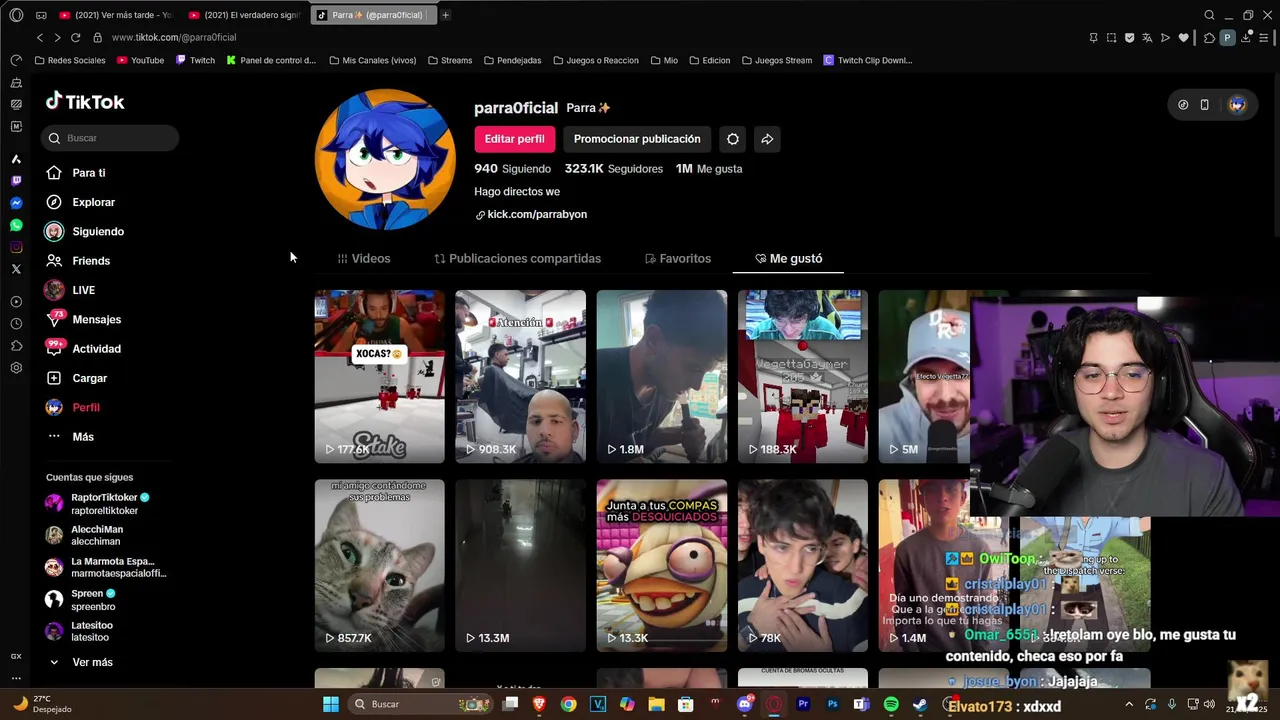
Task: Switch to Publicaciones compartidas tab
Action: click(517, 258)
